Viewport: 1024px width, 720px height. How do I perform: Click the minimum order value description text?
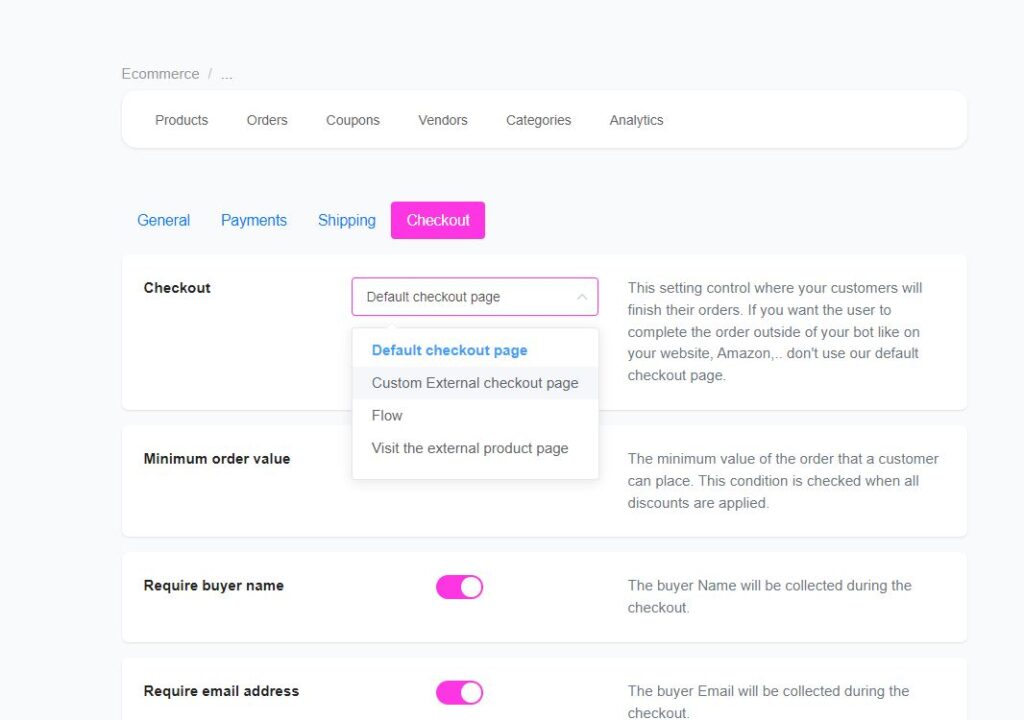tap(783, 481)
